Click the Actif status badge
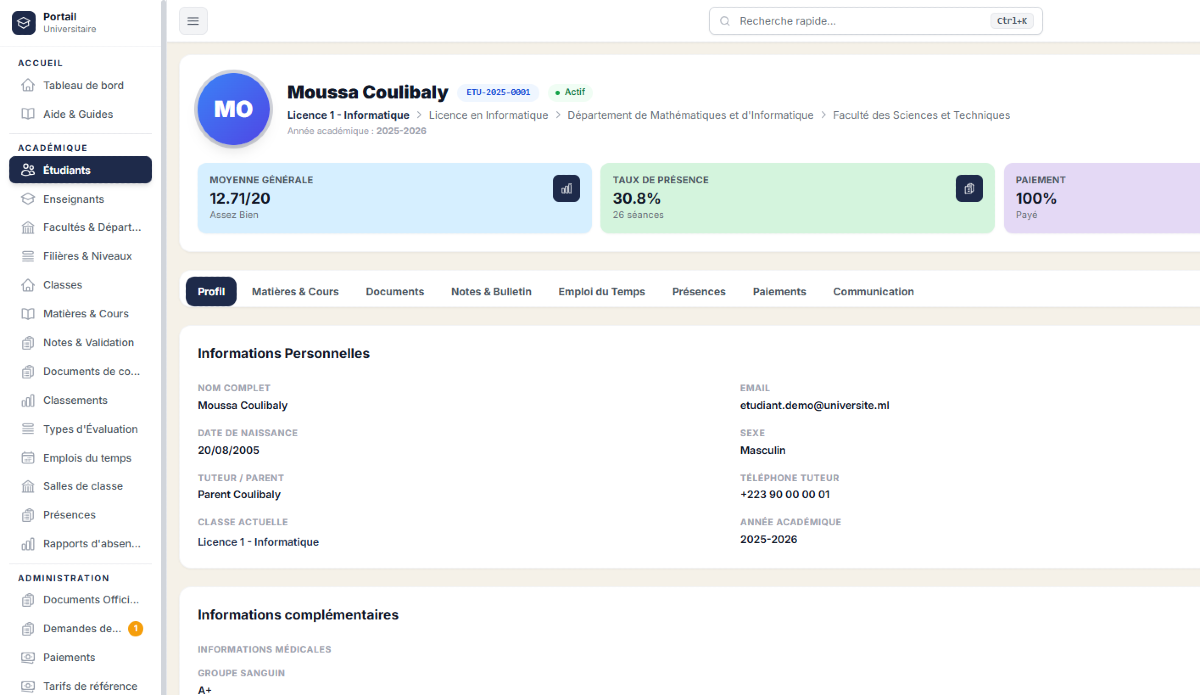Image resolution: width=1200 pixels, height=695 pixels. point(570,92)
